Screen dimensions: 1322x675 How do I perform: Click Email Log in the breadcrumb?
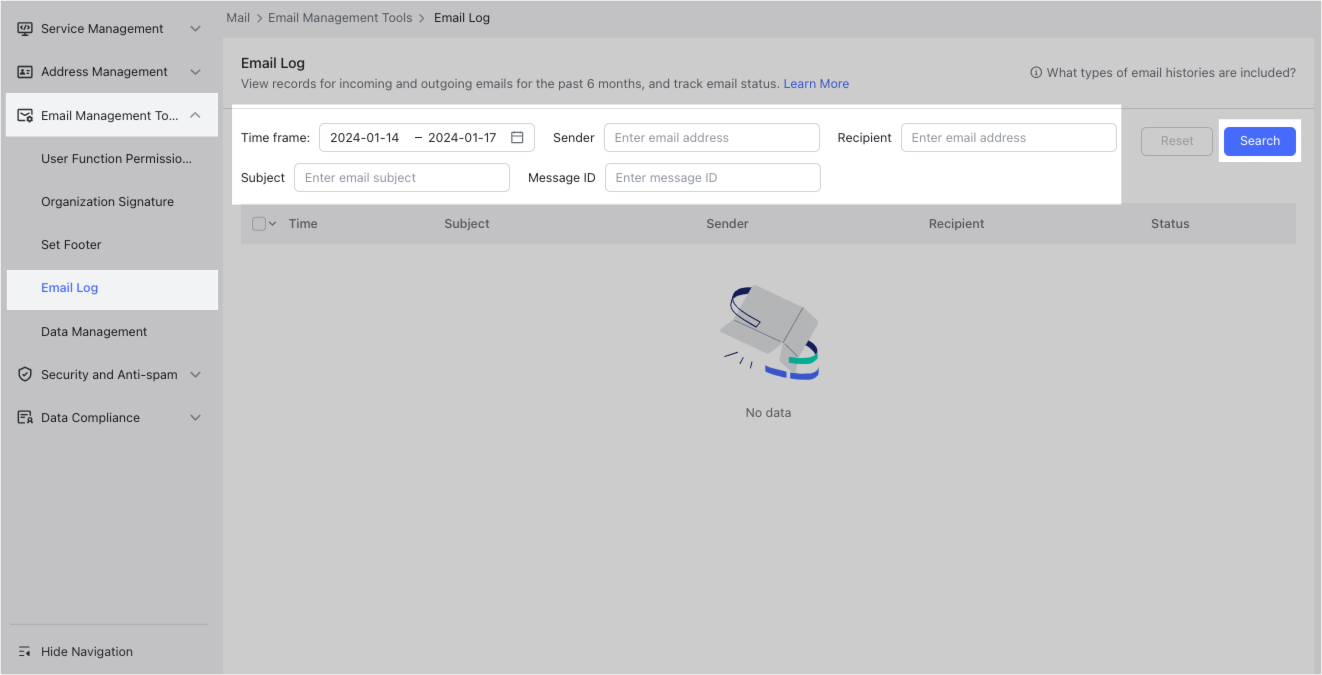pyautogui.click(x=462, y=18)
